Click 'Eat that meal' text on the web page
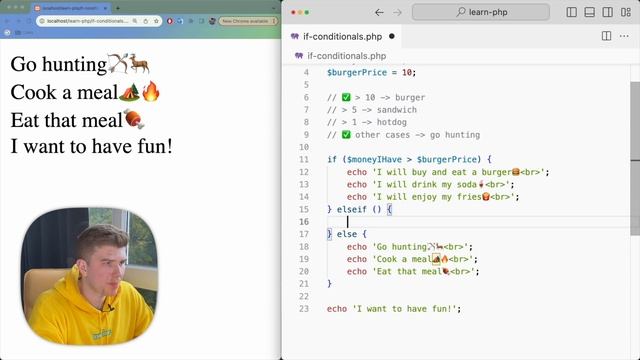 point(67,120)
